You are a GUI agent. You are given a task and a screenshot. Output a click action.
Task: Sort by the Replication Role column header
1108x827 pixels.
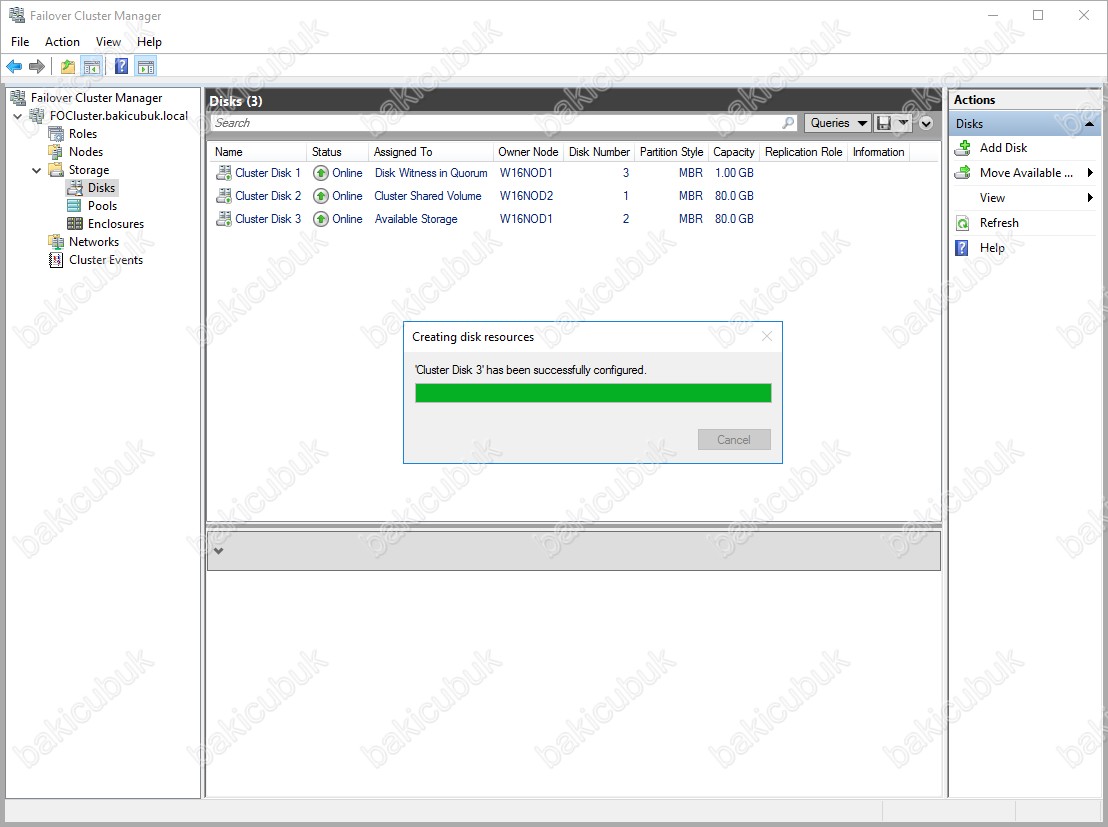point(803,152)
